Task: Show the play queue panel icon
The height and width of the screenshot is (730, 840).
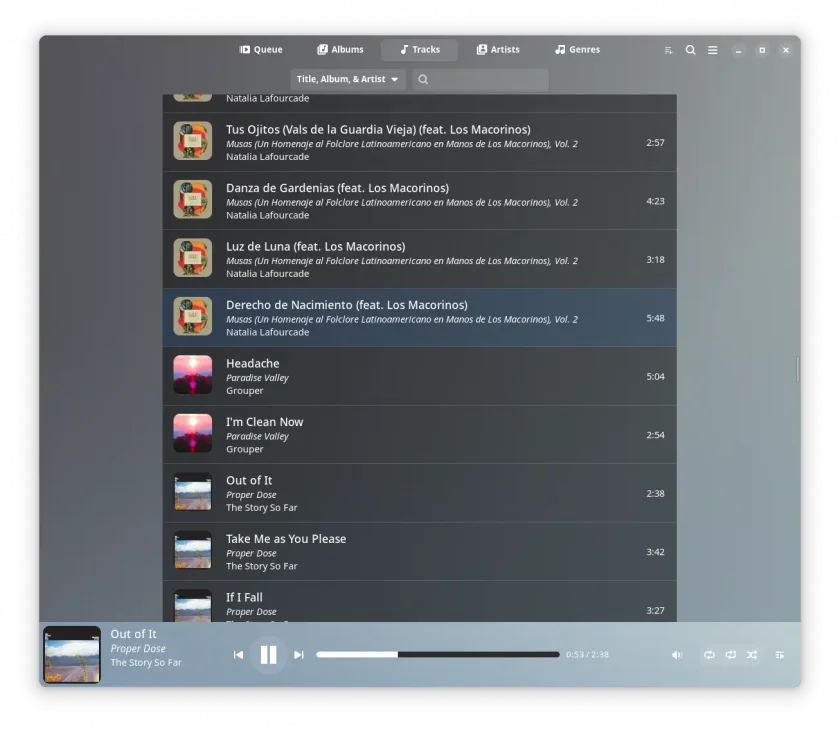Action: [x=779, y=654]
